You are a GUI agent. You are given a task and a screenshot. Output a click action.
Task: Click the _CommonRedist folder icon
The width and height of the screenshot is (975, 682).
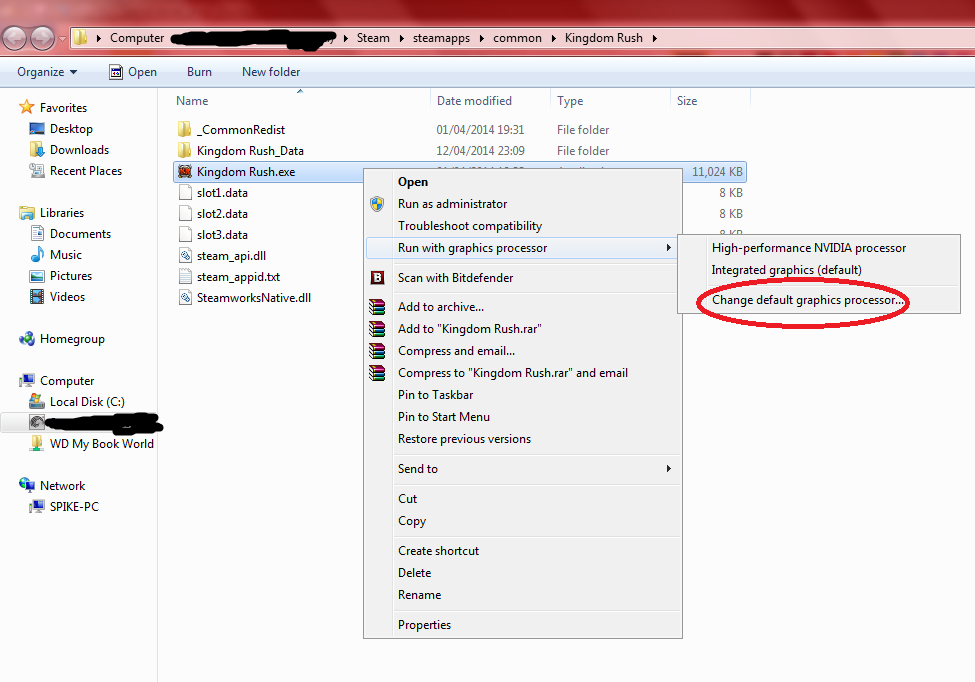(x=185, y=129)
